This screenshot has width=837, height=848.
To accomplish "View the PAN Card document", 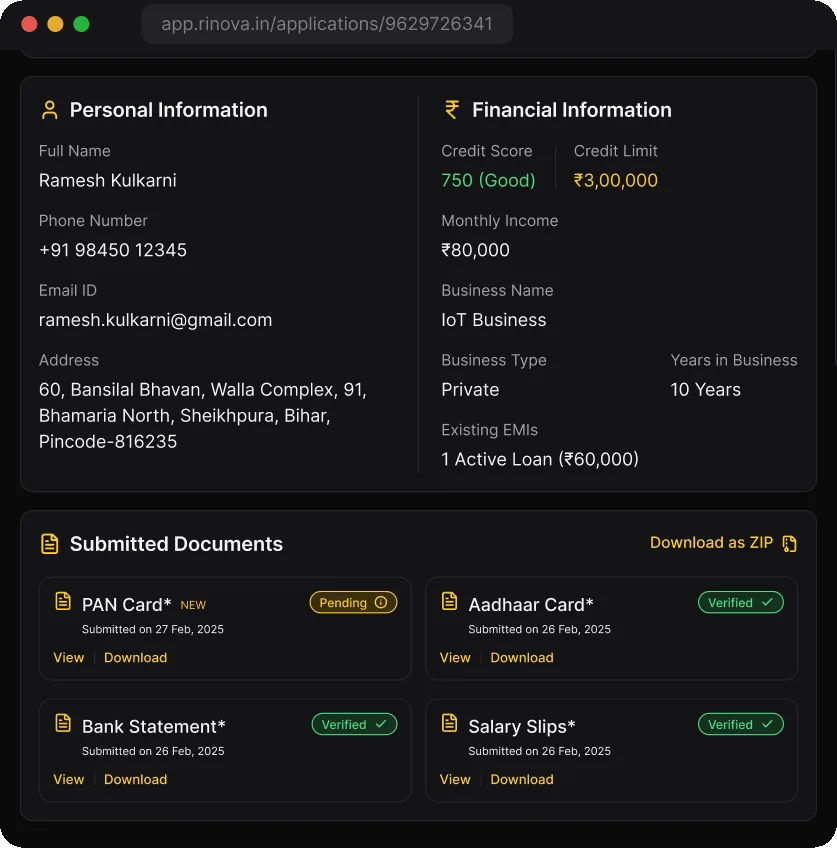I will (x=69, y=658).
